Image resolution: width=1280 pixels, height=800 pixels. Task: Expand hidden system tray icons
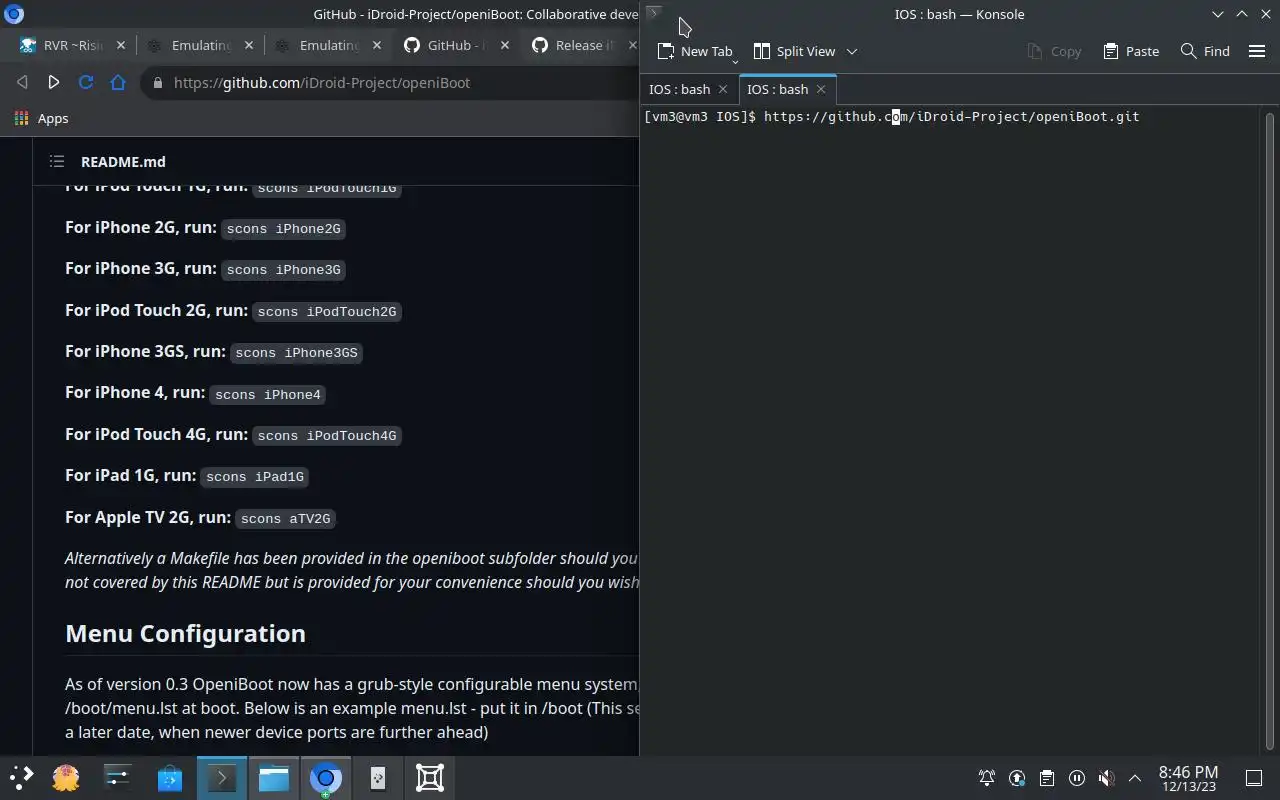(x=1135, y=778)
